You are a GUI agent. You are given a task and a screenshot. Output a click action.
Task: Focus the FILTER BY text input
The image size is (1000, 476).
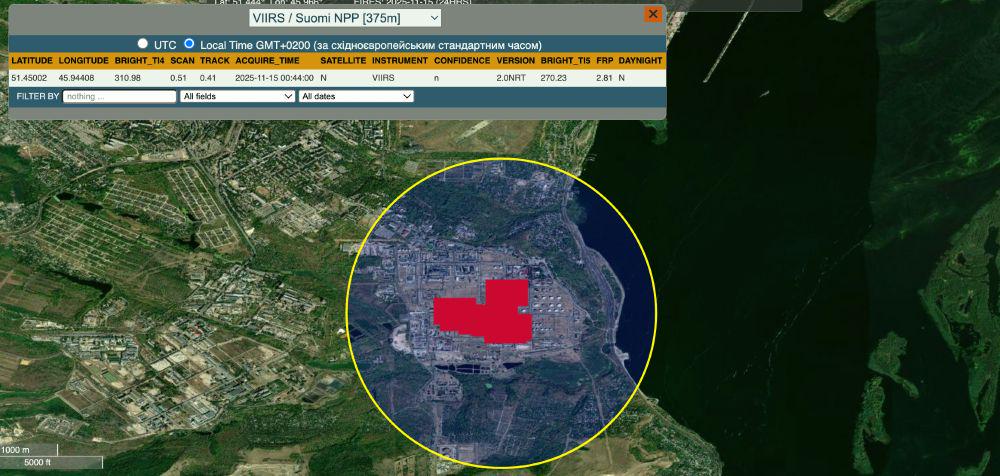pos(119,96)
